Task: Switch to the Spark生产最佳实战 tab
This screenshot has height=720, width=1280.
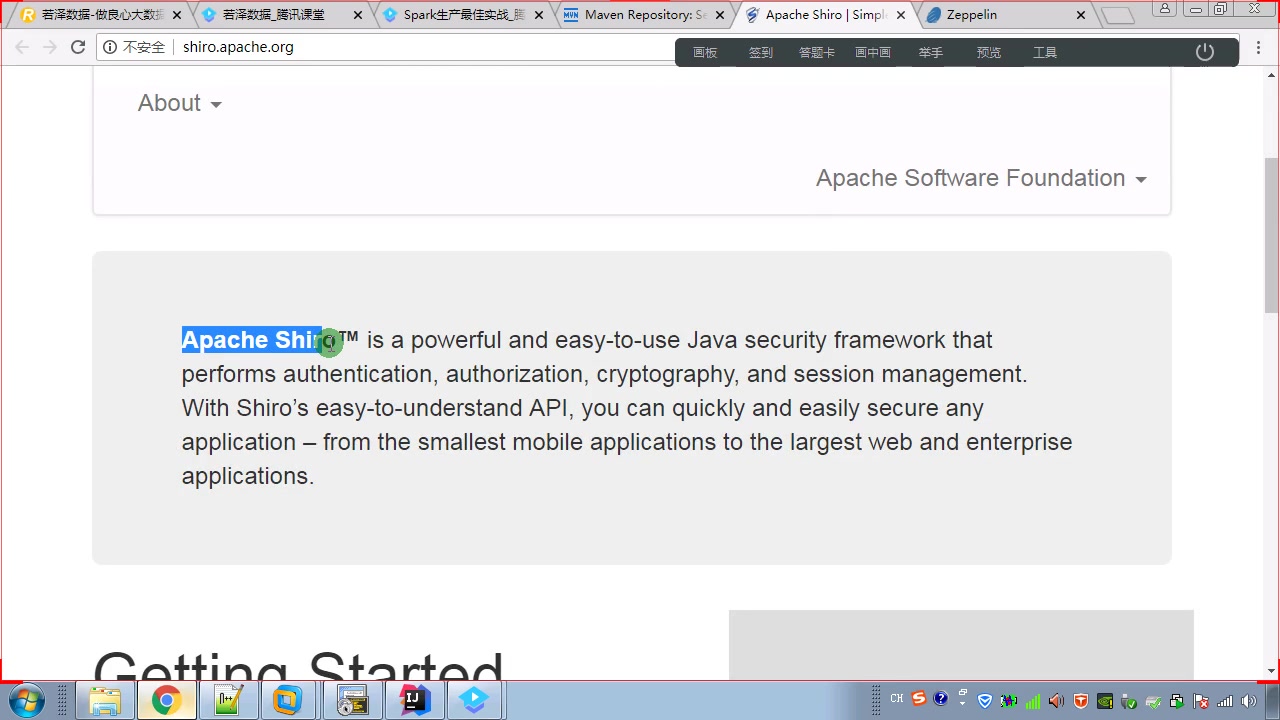Action: point(462,15)
